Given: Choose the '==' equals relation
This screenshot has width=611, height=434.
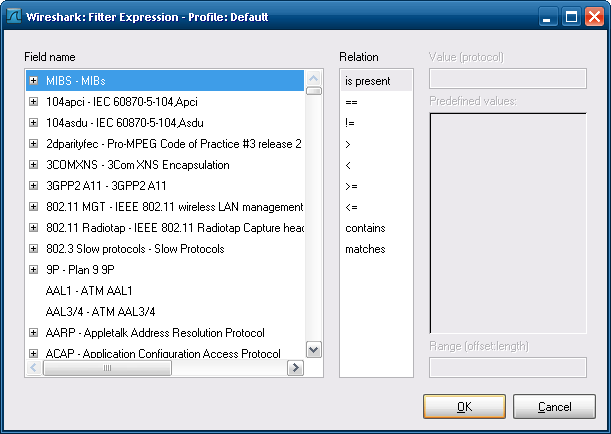Looking at the screenshot, I should tap(352, 102).
